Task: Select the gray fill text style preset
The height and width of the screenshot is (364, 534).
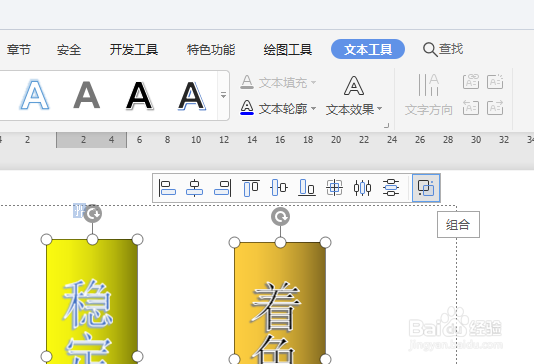Action: point(87,95)
